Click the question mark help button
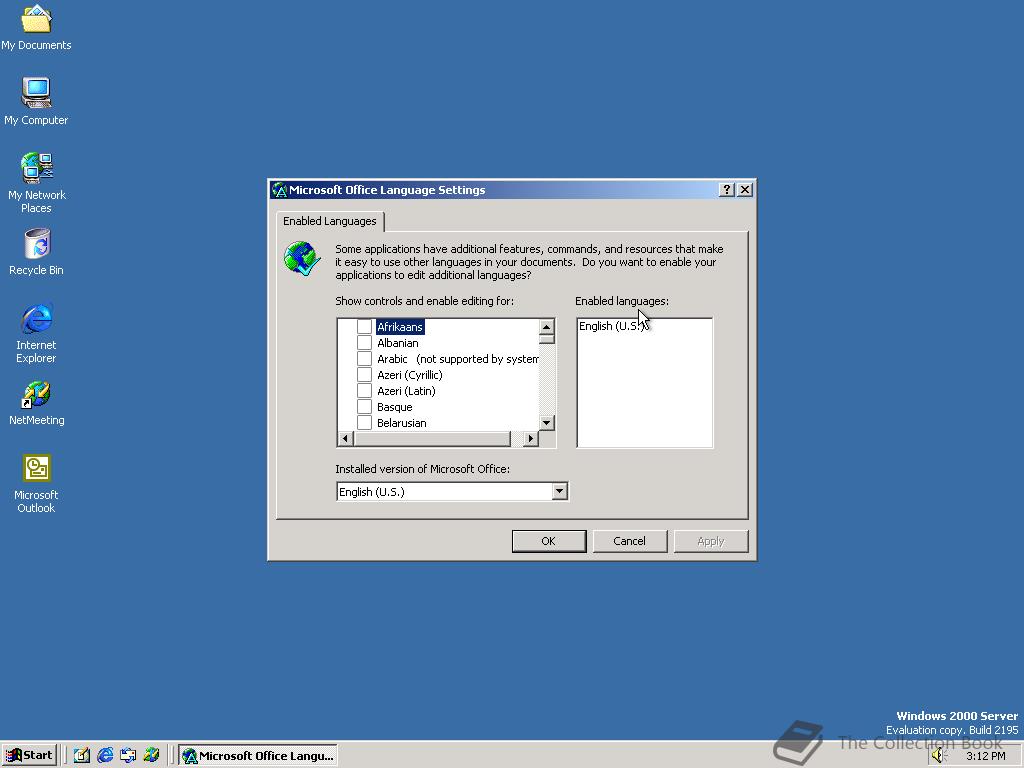Image resolution: width=1024 pixels, height=768 pixels. point(726,189)
